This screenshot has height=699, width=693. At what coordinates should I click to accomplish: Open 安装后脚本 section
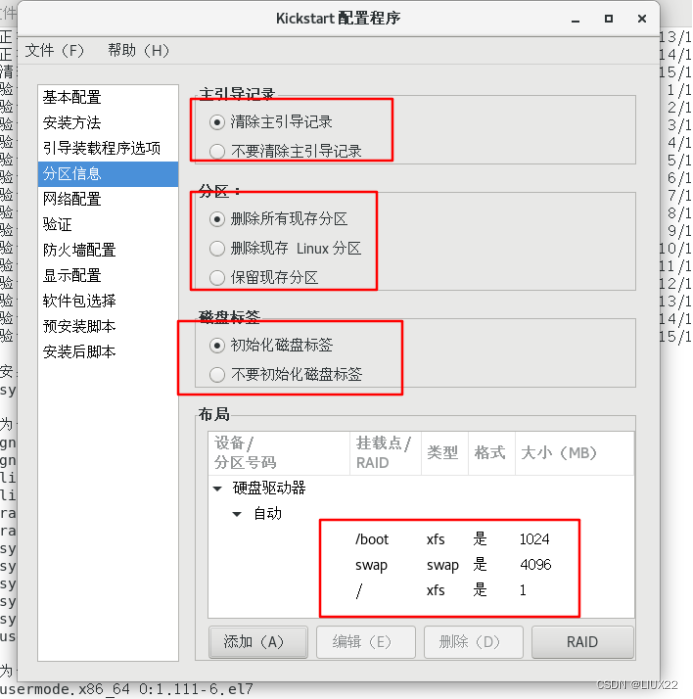click(108, 352)
